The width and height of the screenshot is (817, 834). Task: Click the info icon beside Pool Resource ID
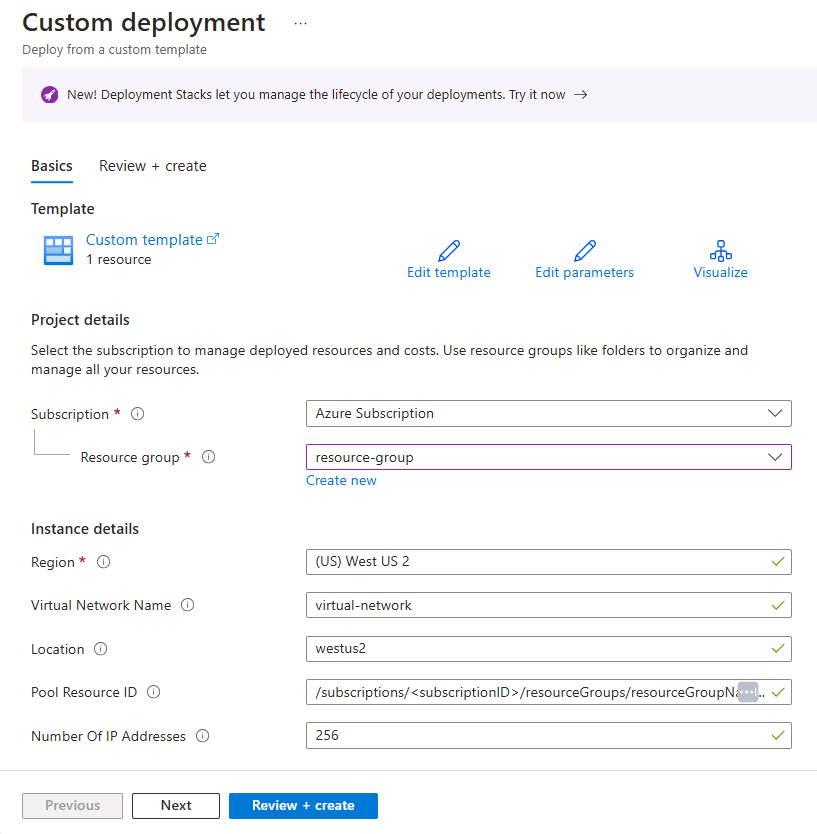(153, 691)
